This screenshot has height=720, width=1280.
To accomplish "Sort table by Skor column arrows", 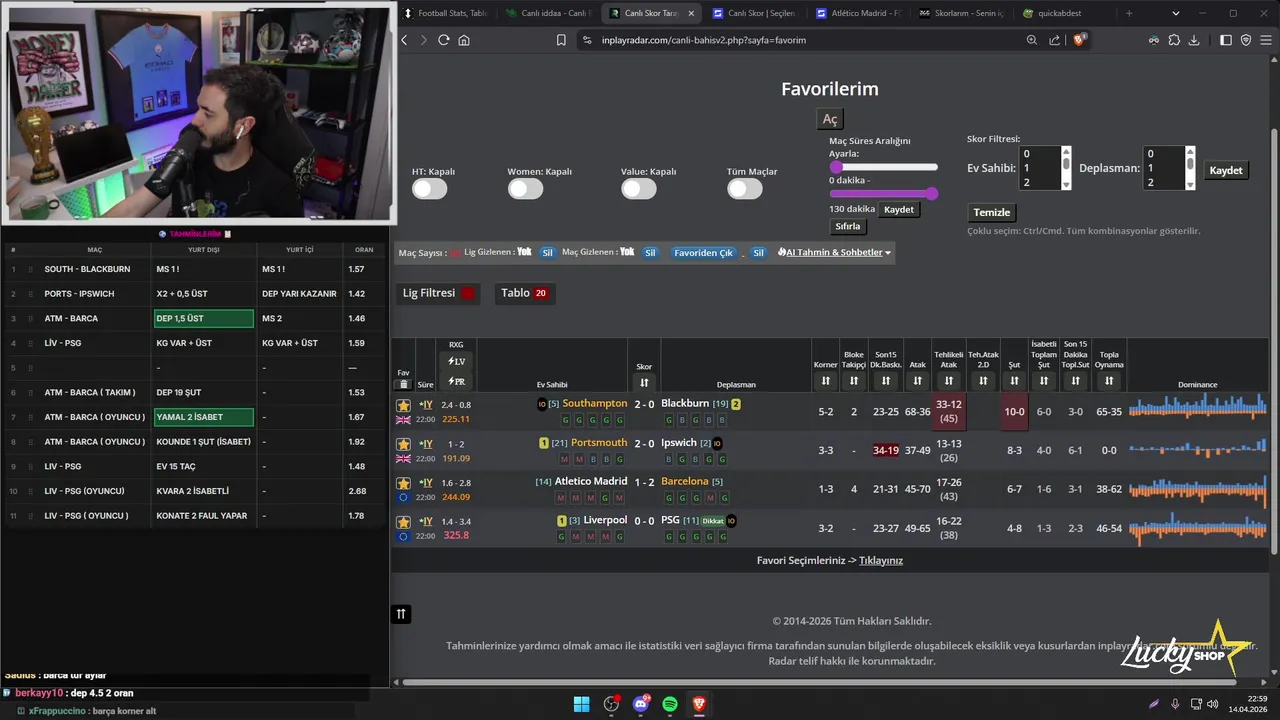I will (644, 383).
